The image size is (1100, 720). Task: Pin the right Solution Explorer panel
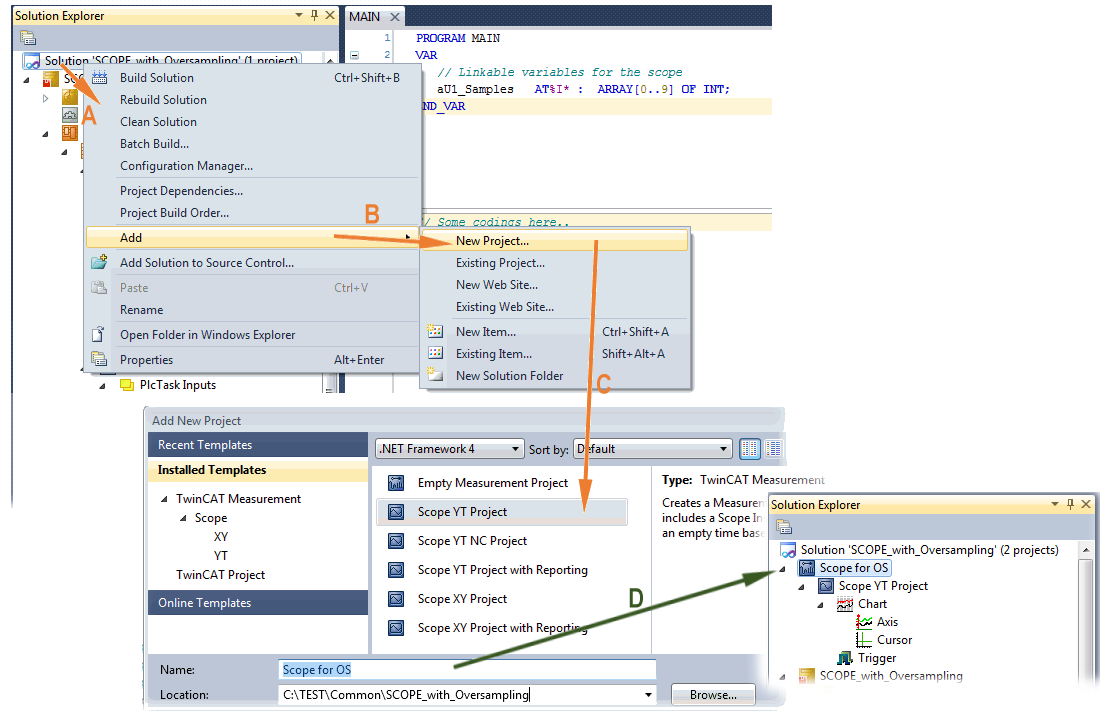[1071, 505]
